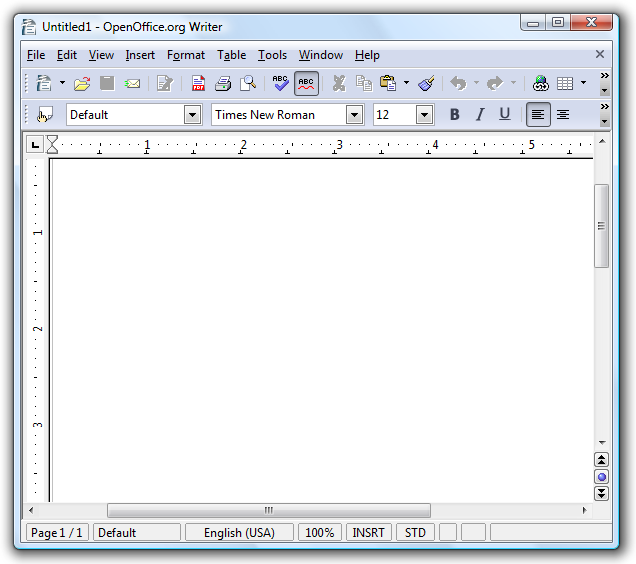Click inside the blank document page

[x=322, y=330]
